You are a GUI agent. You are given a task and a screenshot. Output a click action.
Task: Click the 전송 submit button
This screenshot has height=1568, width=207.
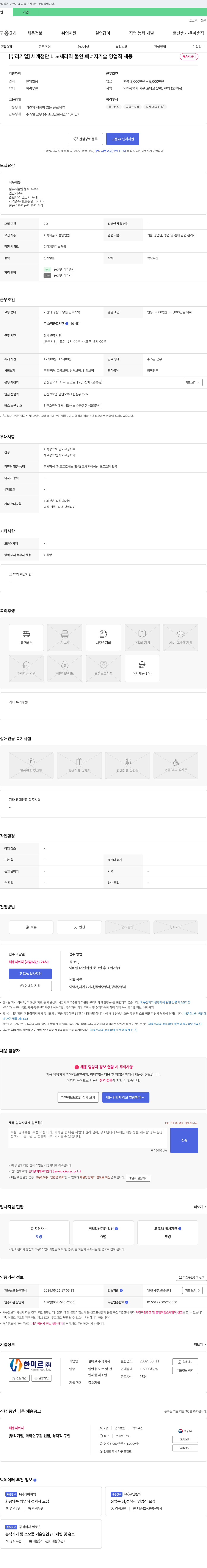(185, 1141)
